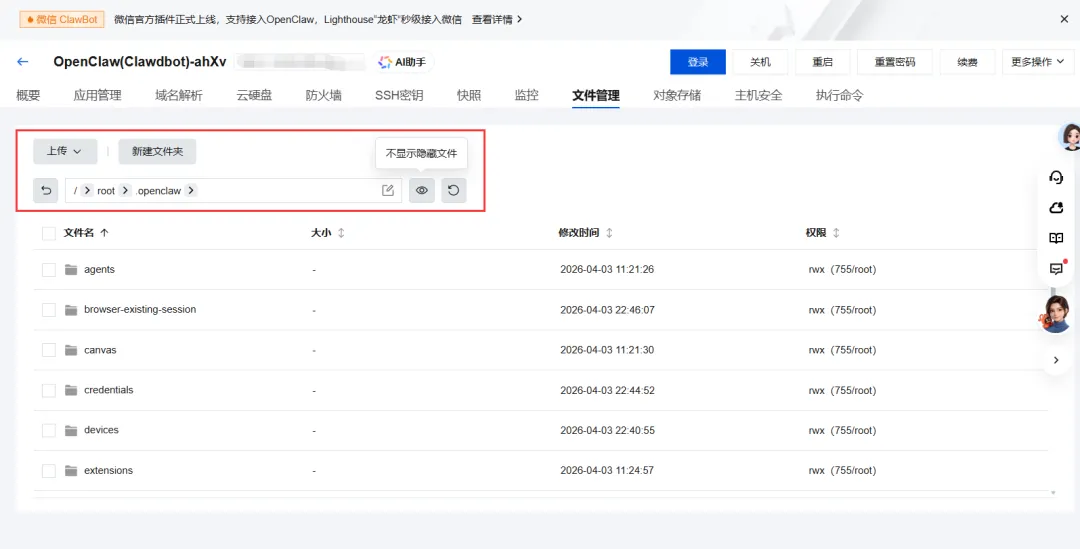This screenshot has width=1080, height=549.
Task: Toggle hidden files with the eye icon
Action: click(x=422, y=191)
